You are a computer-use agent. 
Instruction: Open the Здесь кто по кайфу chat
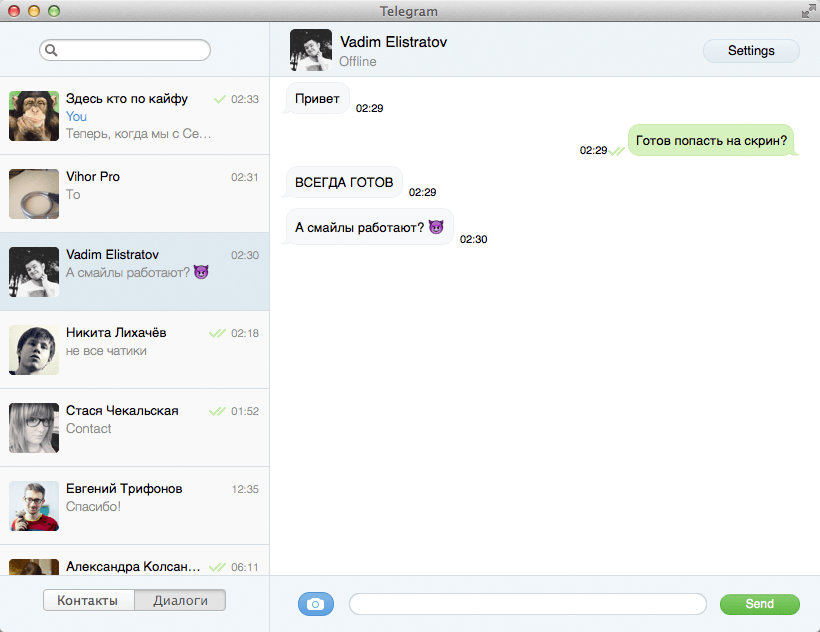pyautogui.click(x=134, y=116)
